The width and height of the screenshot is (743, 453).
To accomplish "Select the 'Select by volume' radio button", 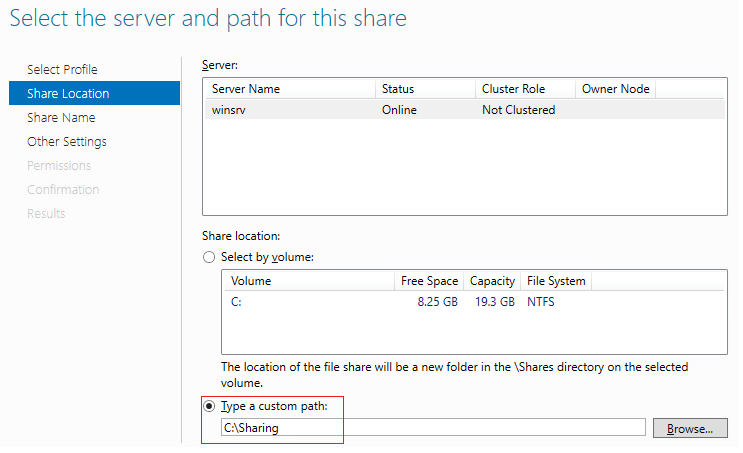I will 209,257.
